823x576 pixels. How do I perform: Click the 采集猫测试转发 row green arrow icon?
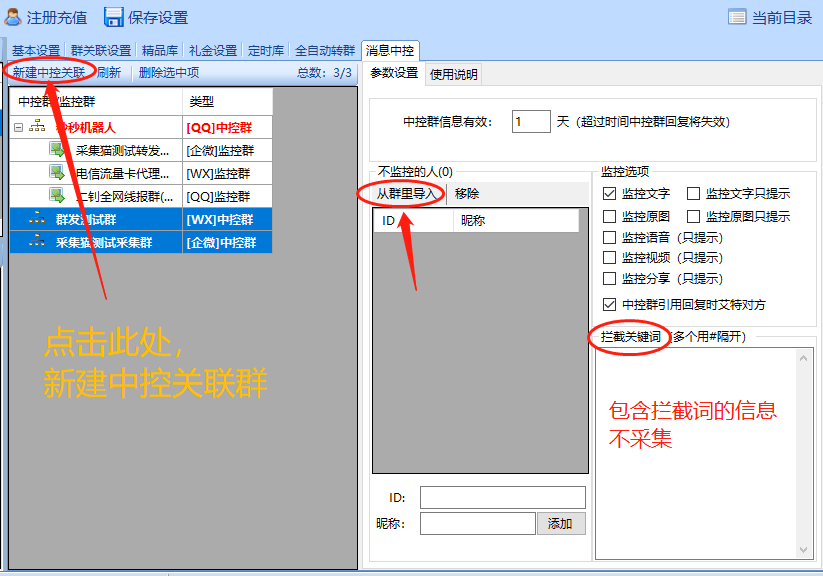(x=58, y=150)
